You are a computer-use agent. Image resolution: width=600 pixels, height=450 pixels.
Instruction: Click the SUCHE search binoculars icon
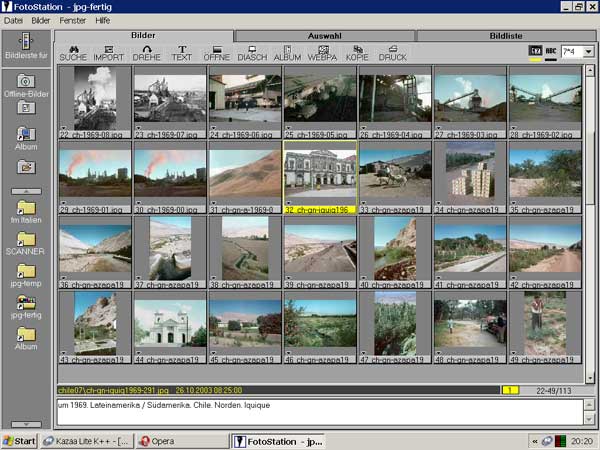73,52
